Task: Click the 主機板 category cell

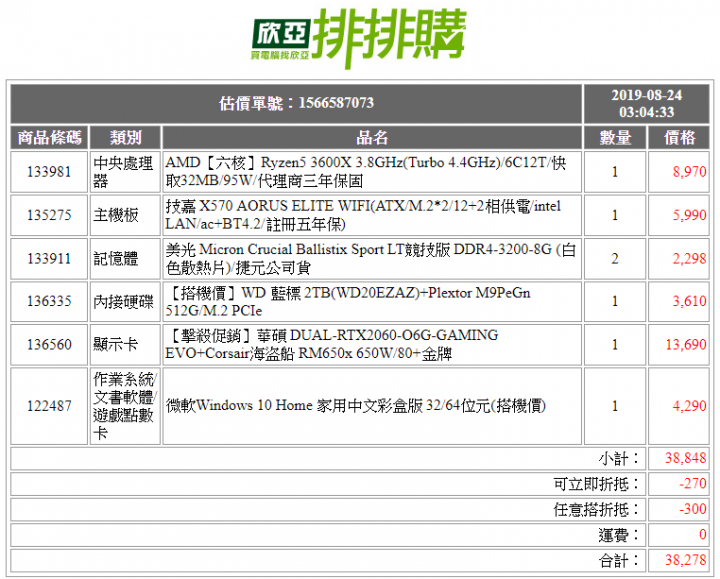Action: 125,215
